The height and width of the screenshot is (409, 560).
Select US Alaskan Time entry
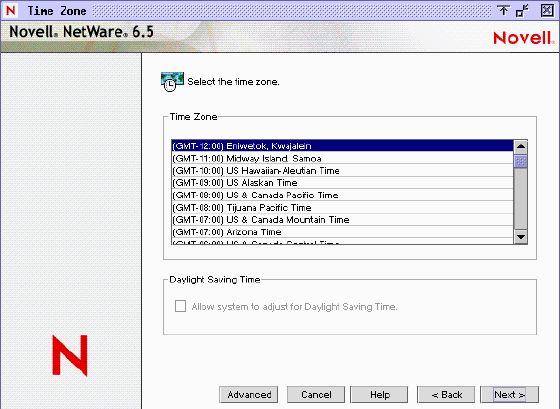pos(342,183)
